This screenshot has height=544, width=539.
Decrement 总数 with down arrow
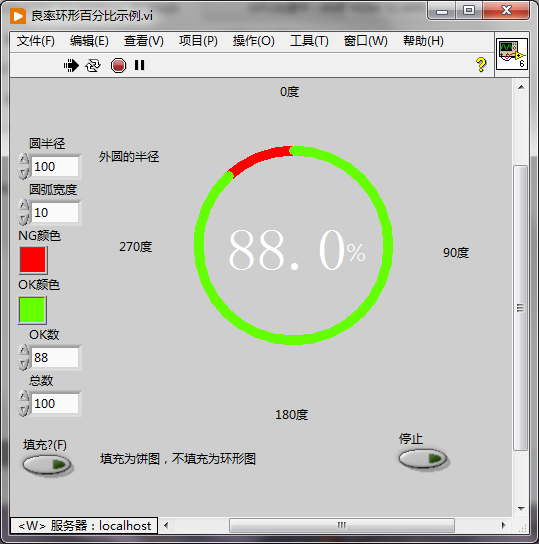tap(24, 410)
